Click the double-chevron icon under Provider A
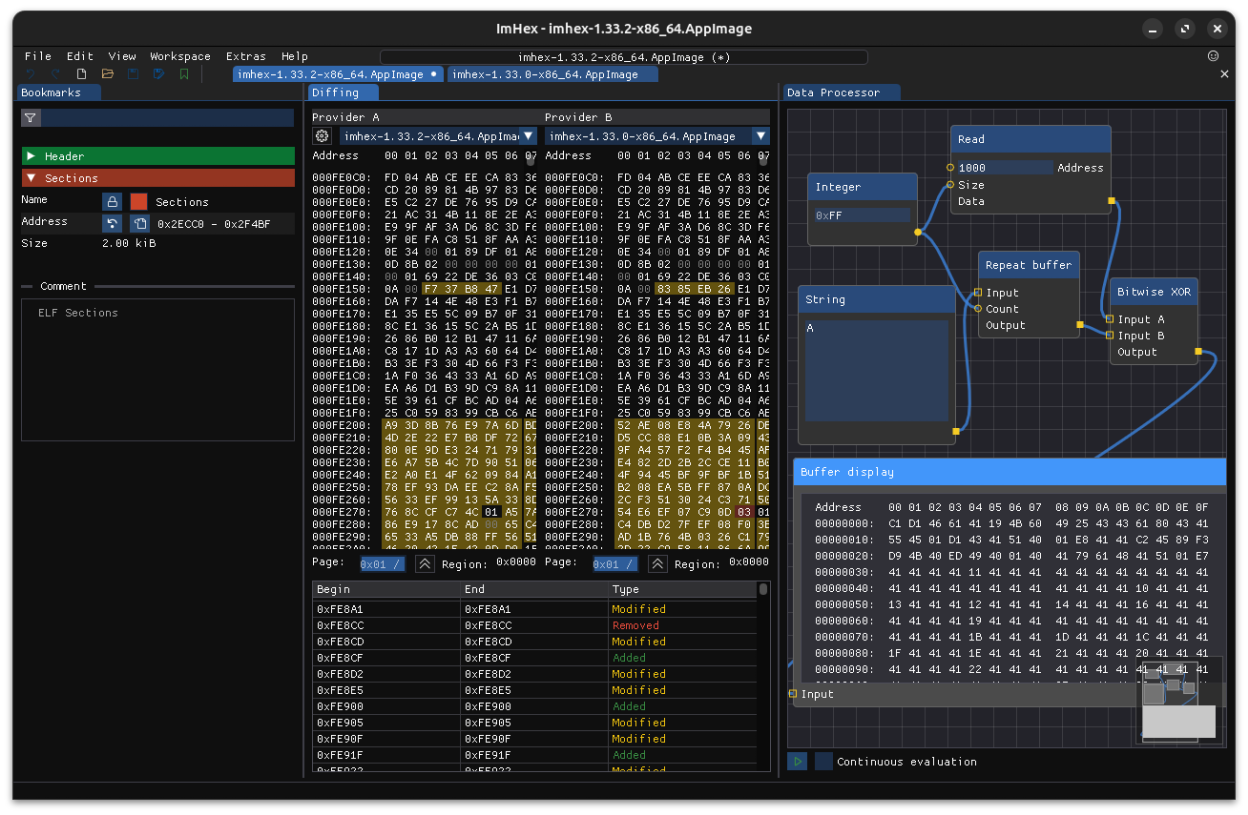The image size is (1248, 815). click(425, 564)
